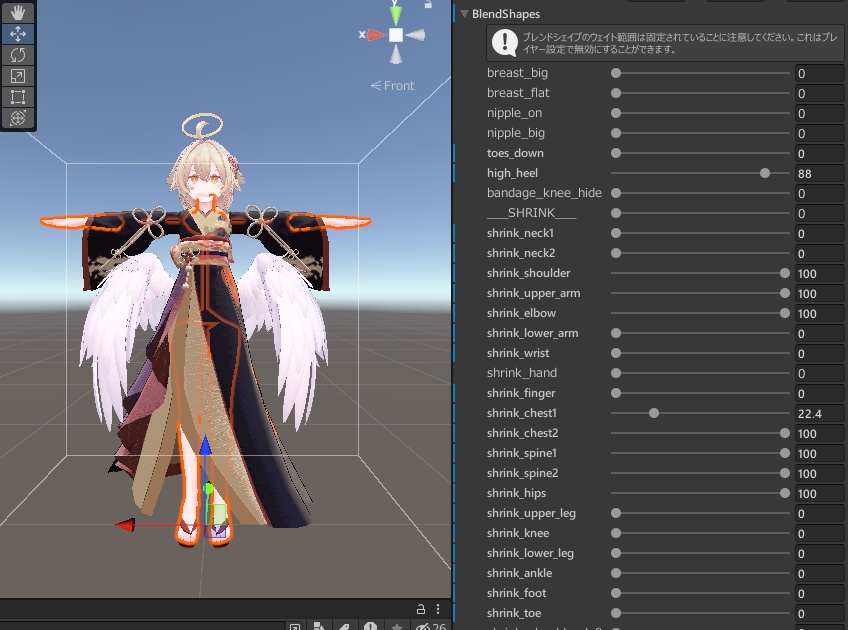Click the shrink_knee slider handle
Viewport: 848px width, 630px height.
(x=616, y=533)
